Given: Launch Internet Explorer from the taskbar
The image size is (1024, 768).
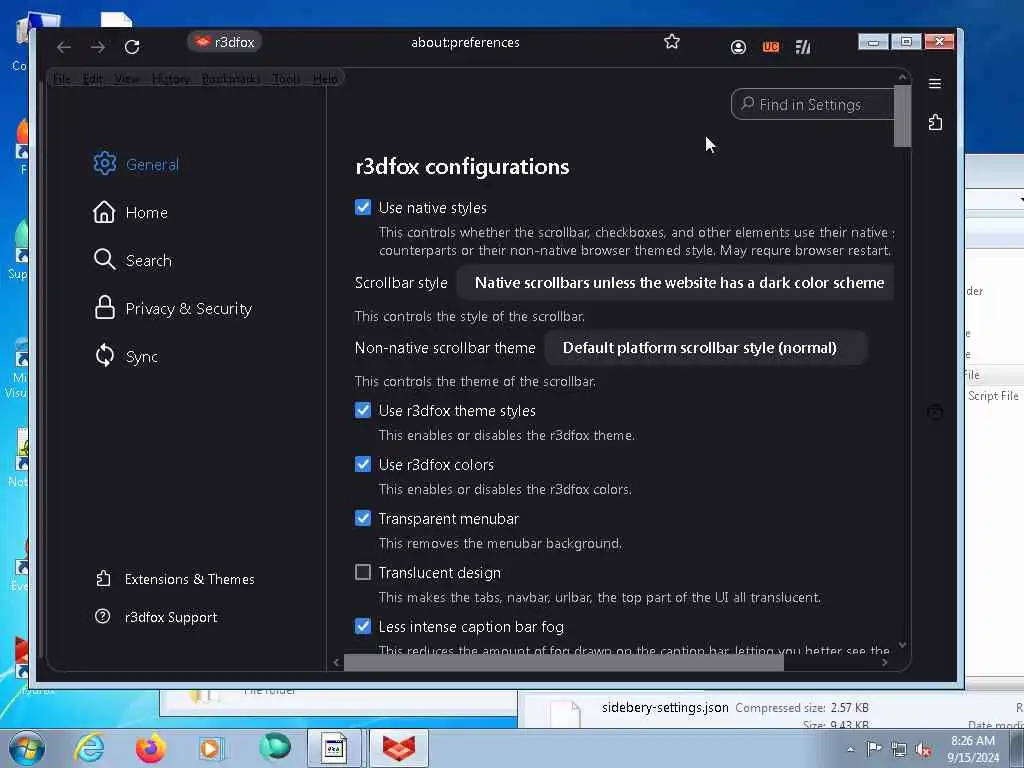Looking at the screenshot, I should 89,748.
